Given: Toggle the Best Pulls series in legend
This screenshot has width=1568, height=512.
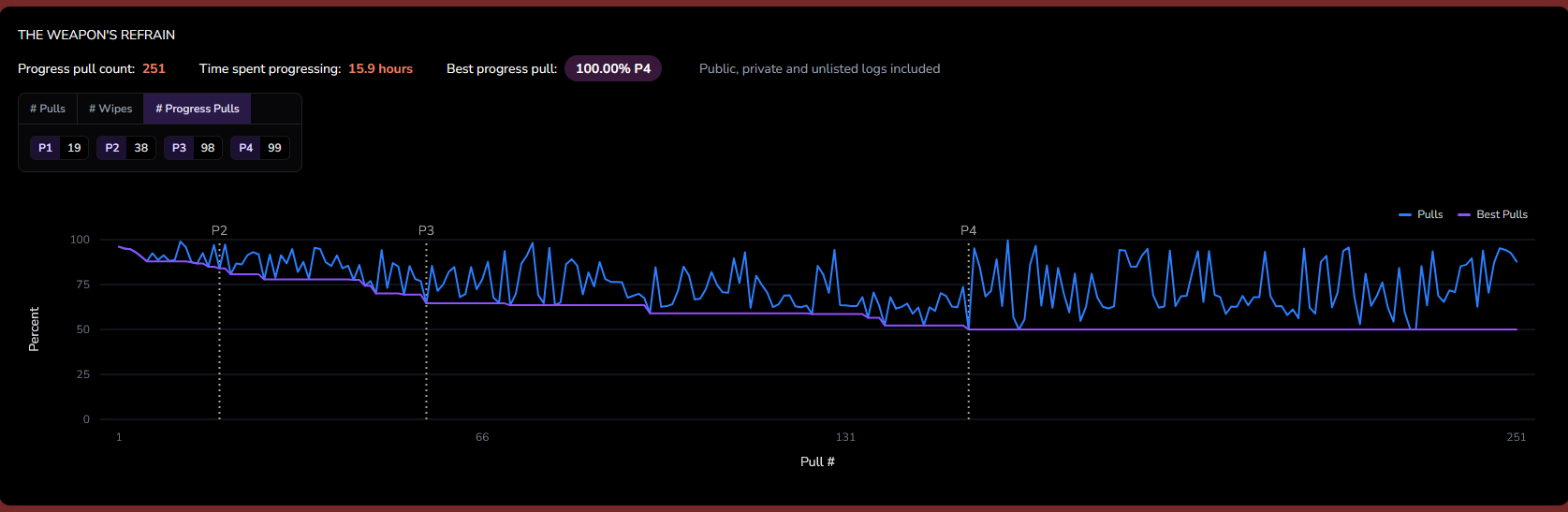Looking at the screenshot, I should [1493, 214].
